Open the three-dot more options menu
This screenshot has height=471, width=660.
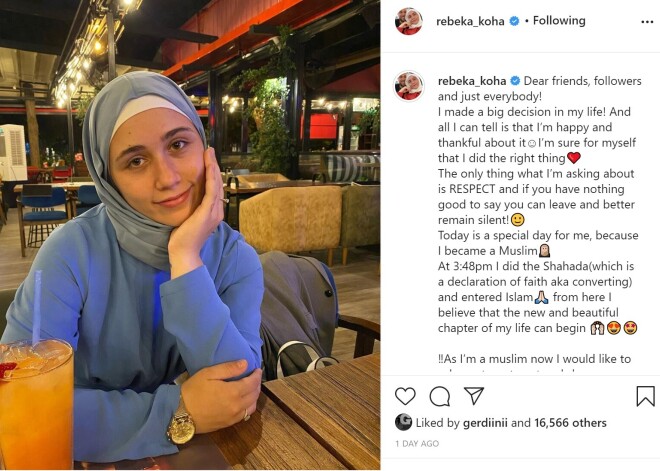coord(647,22)
